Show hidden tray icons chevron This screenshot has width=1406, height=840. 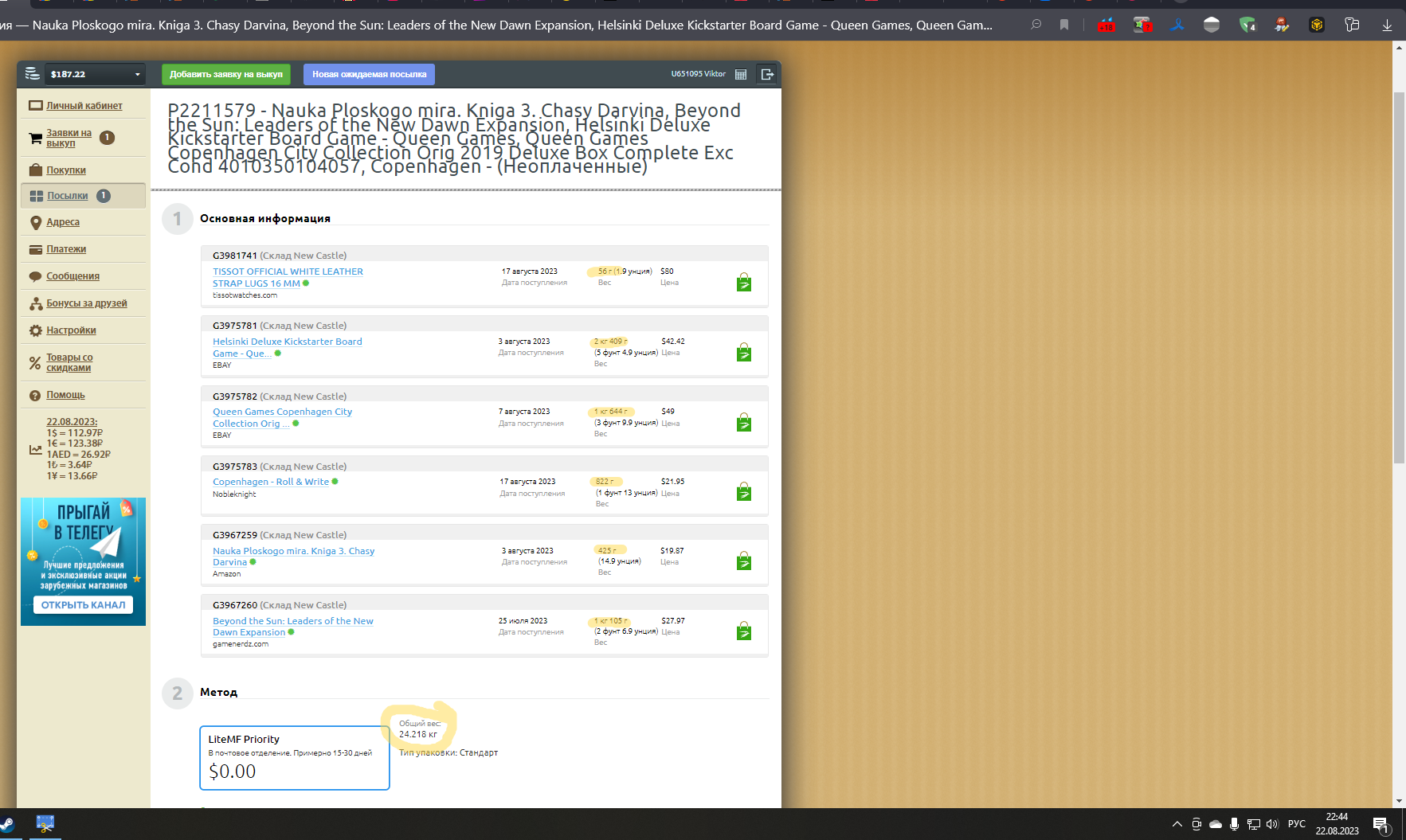[1177, 824]
